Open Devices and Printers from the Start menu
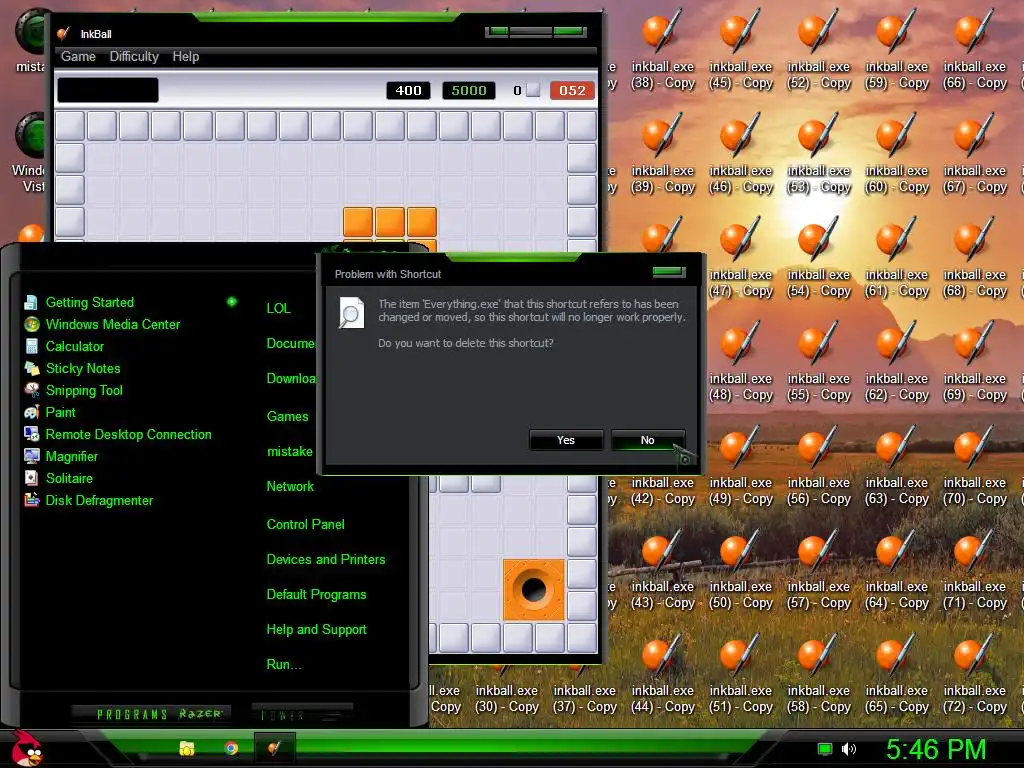The image size is (1024, 768). (326, 560)
